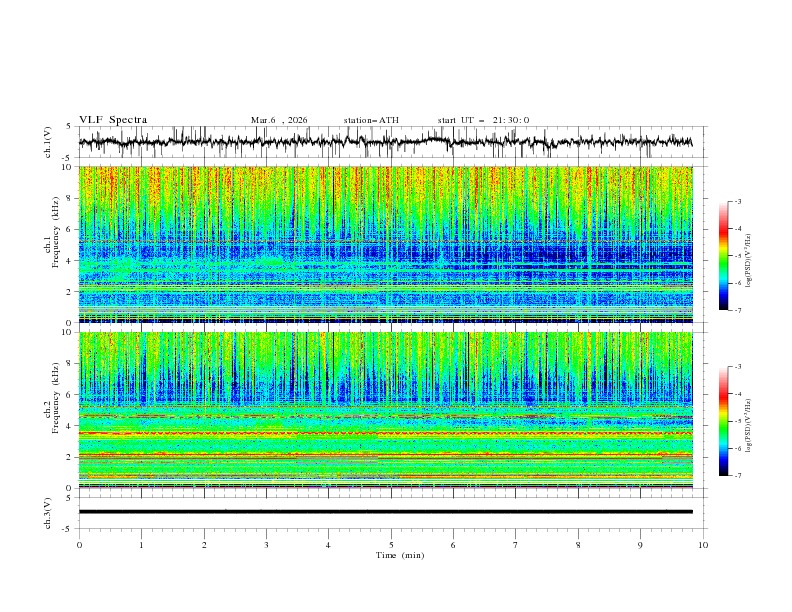Click inside the ch.1 spectrogram panel

(386, 244)
